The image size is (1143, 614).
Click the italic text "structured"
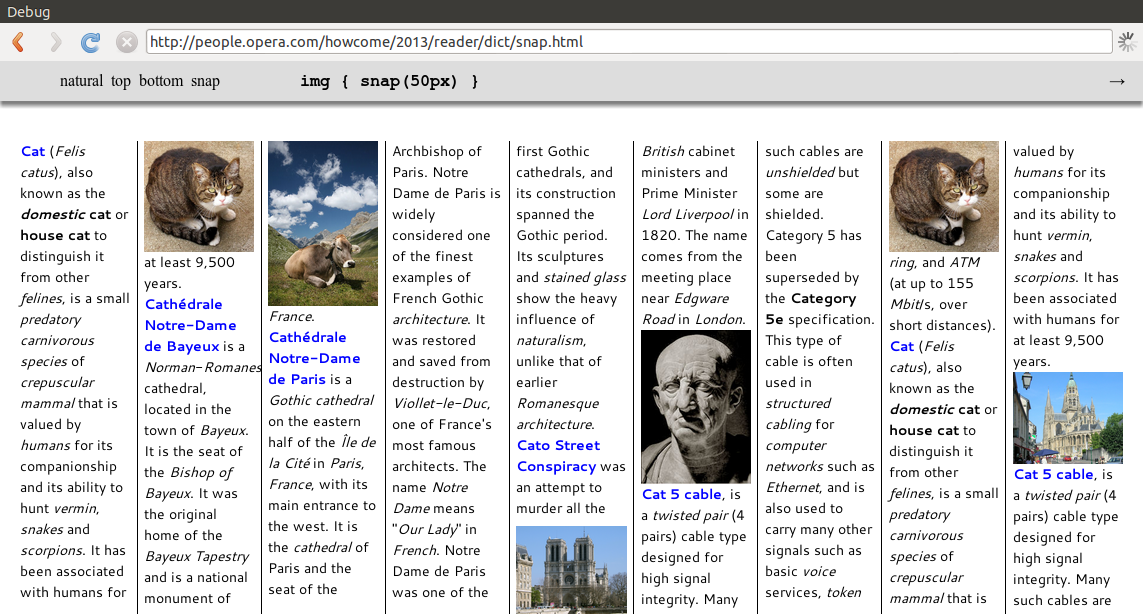click(x=798, y=403)
